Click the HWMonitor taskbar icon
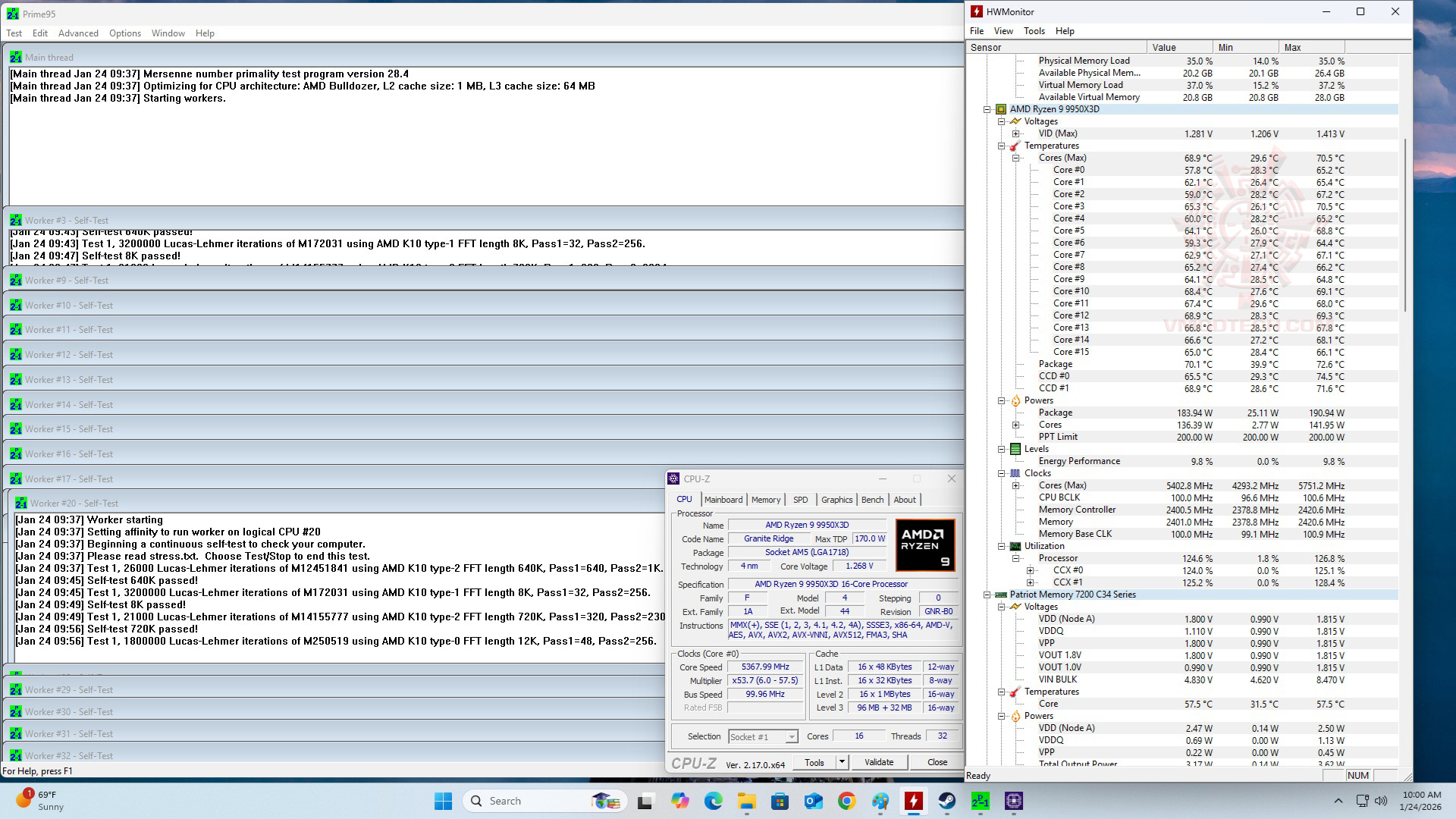This screenshot has width=1456, height=819. click(x=914, y=801)
